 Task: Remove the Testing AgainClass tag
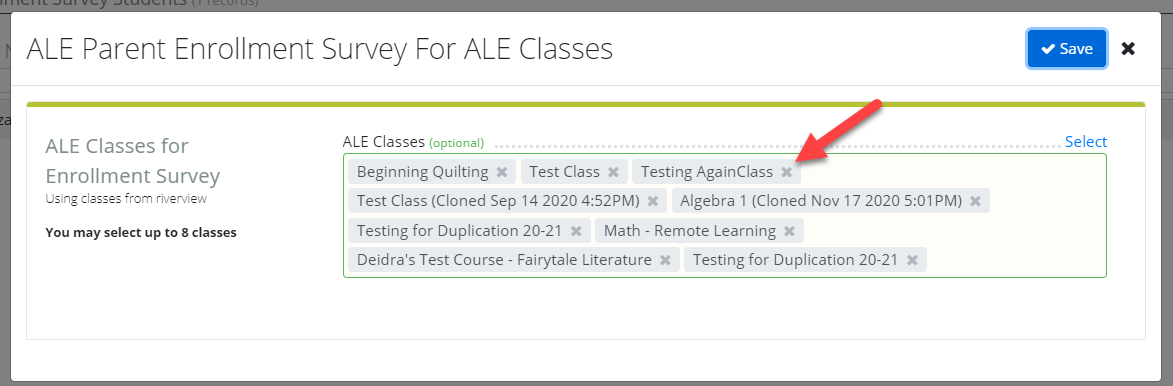click(787, 172)
